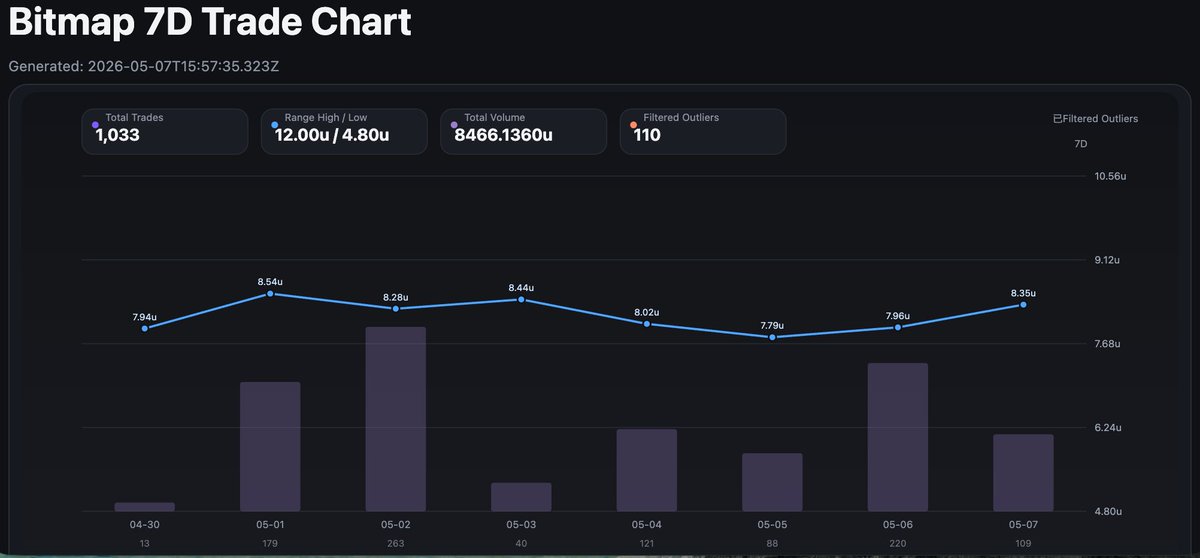
Task: Click the 7.94u price label
Action: pyautogui.click(x=145, y=317)
